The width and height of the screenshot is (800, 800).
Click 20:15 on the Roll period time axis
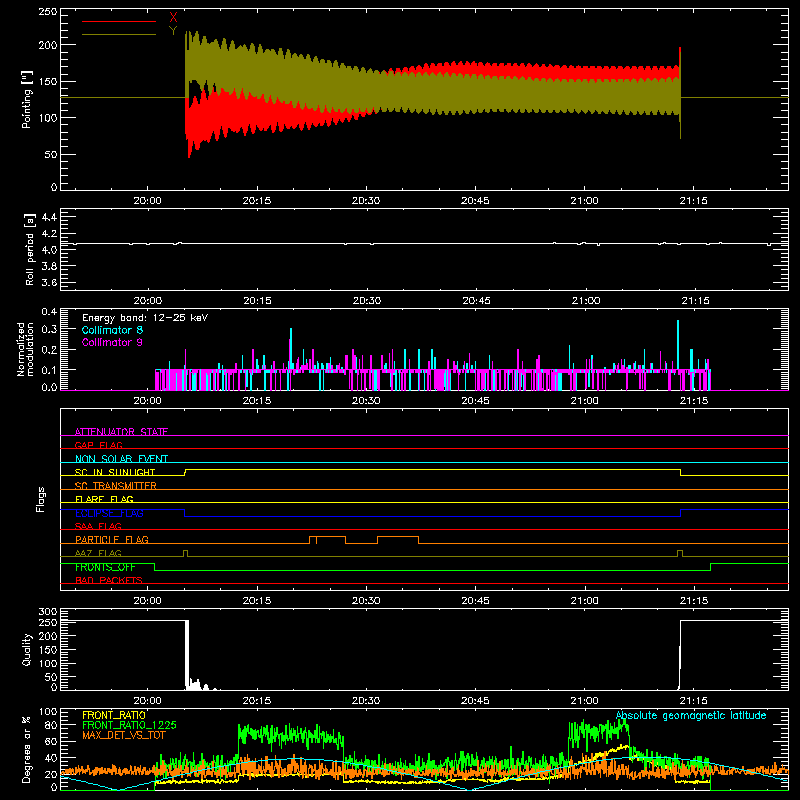coord(257,301)
